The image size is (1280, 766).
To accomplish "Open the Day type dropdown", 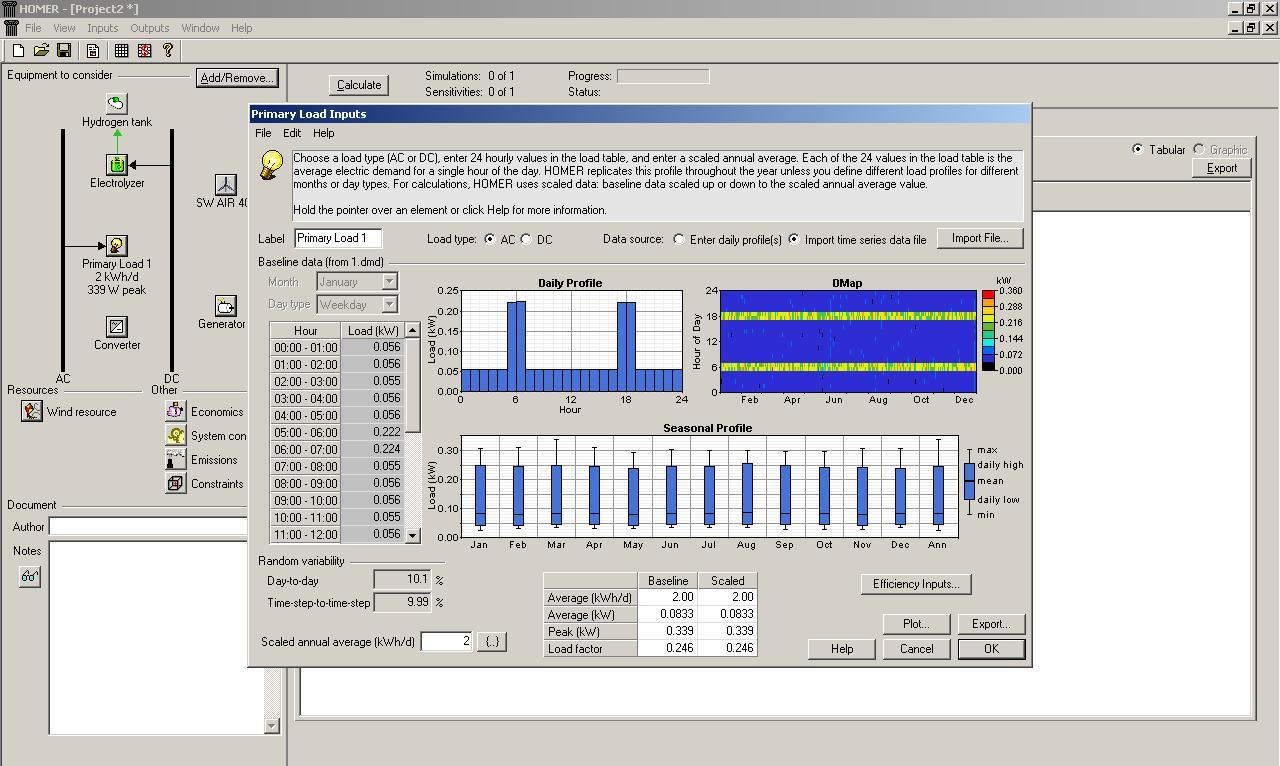I will 357,304.
